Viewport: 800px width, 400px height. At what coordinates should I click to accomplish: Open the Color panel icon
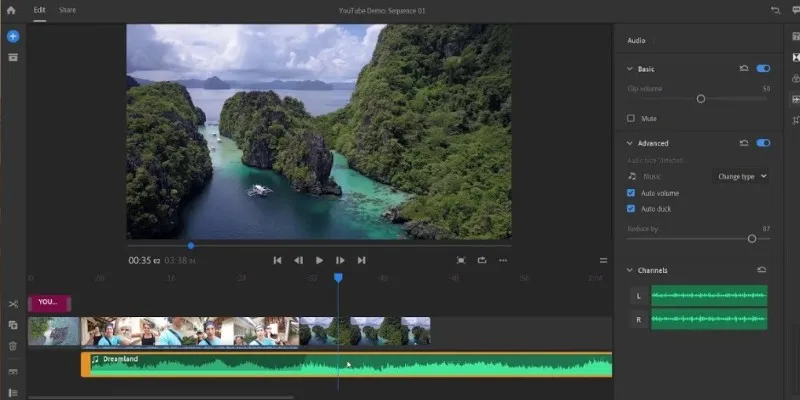click(x=796, y=78)
